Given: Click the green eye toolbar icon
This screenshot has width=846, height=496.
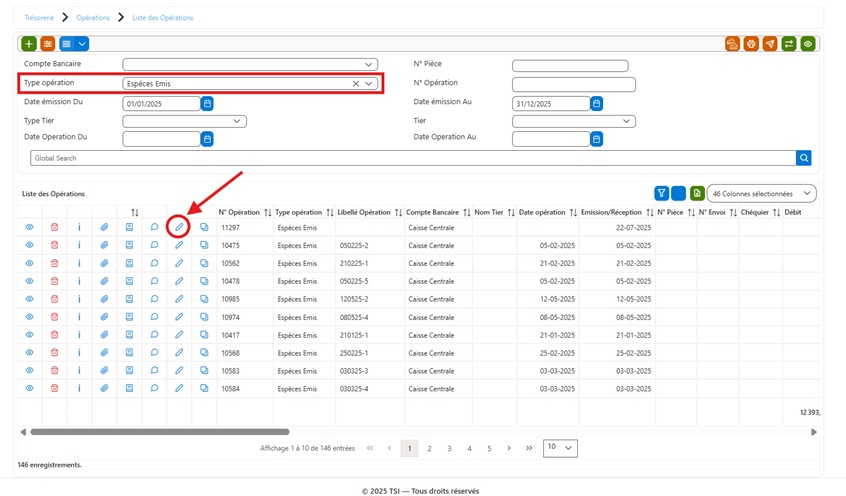Looking at the screenshot, I should tap(808, 44).
